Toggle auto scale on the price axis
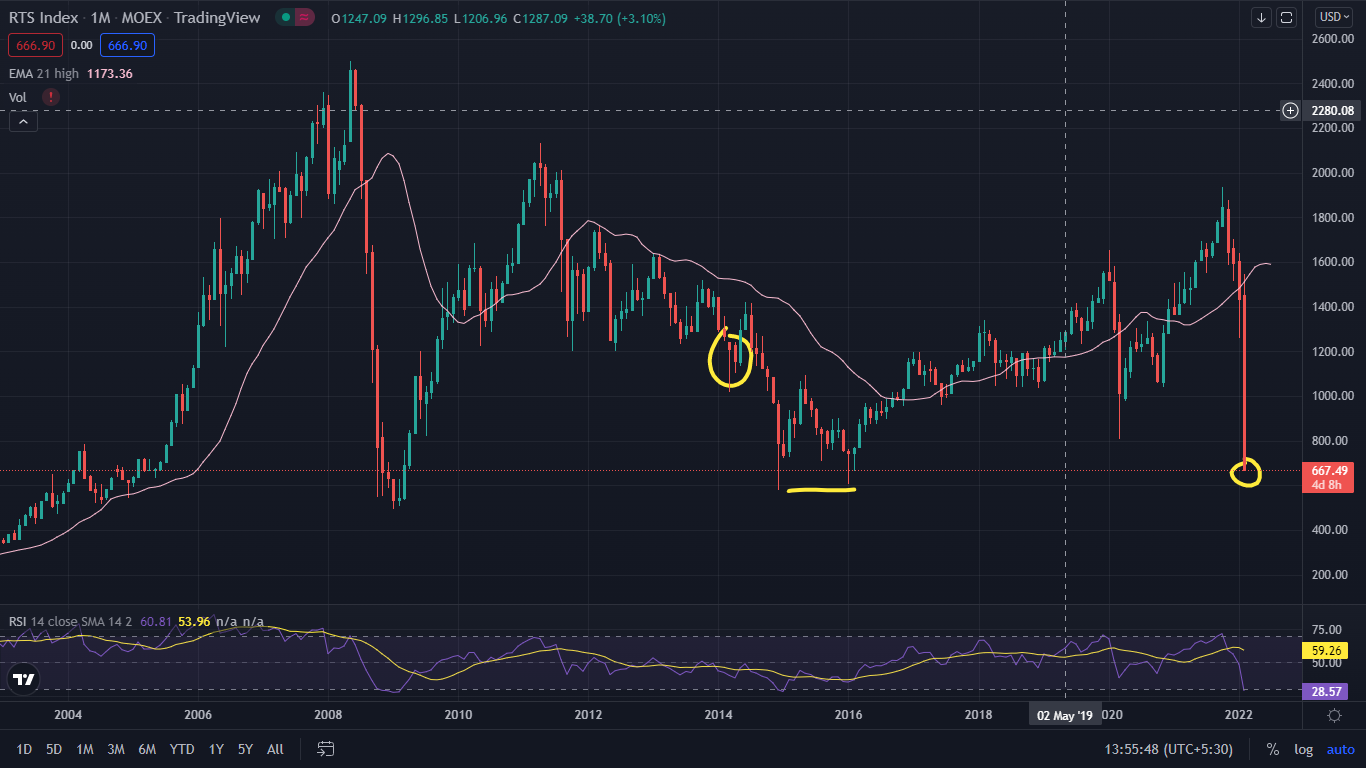The image size is (1366, 768). click(1340, 749)
